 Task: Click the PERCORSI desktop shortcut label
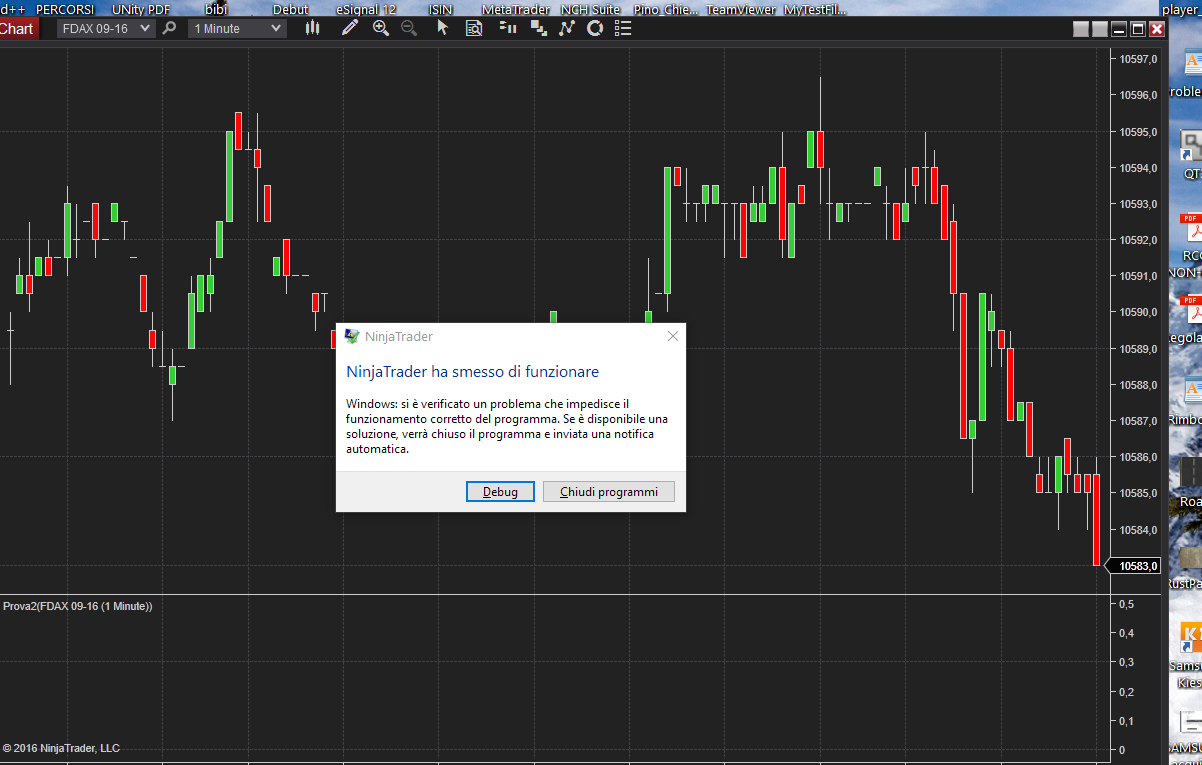pos(65,9)
